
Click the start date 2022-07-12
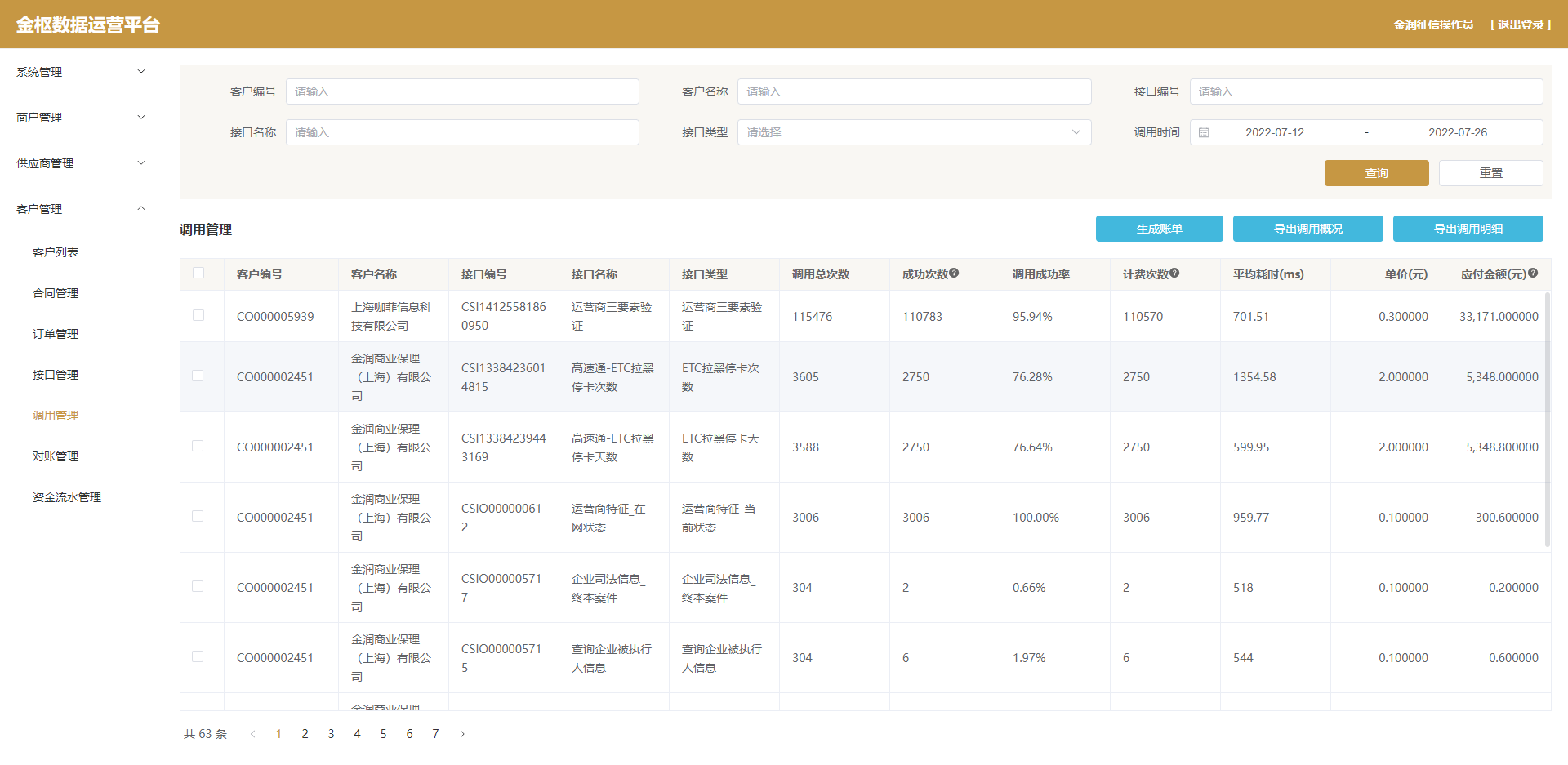pos(1275,132)
